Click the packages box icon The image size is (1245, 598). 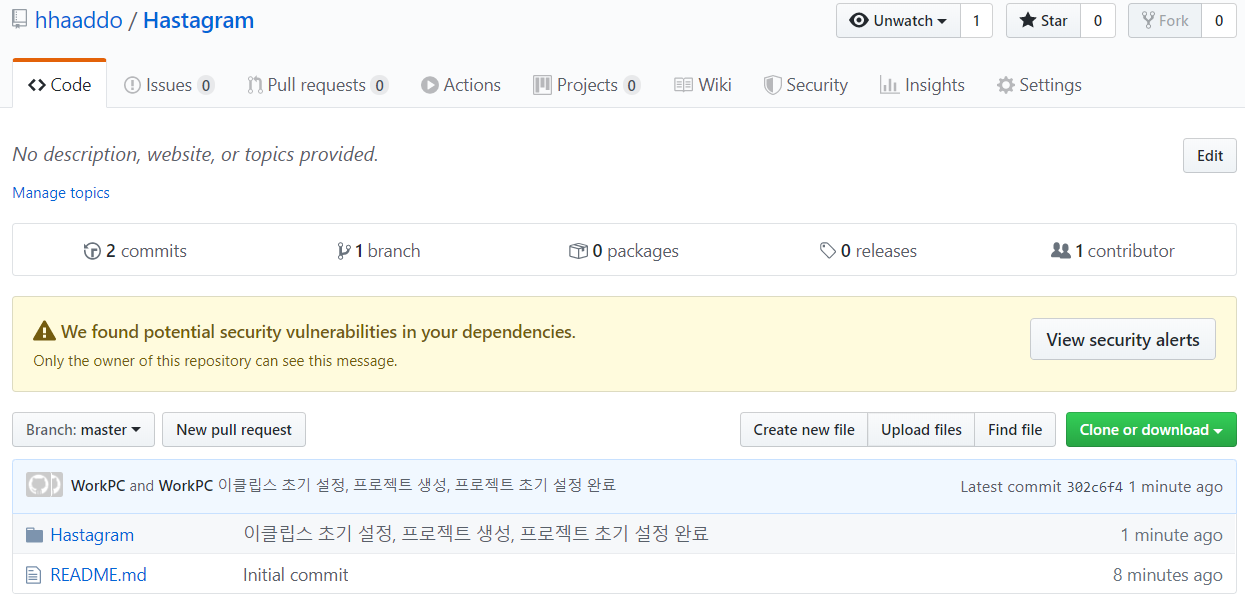(578, 251)
